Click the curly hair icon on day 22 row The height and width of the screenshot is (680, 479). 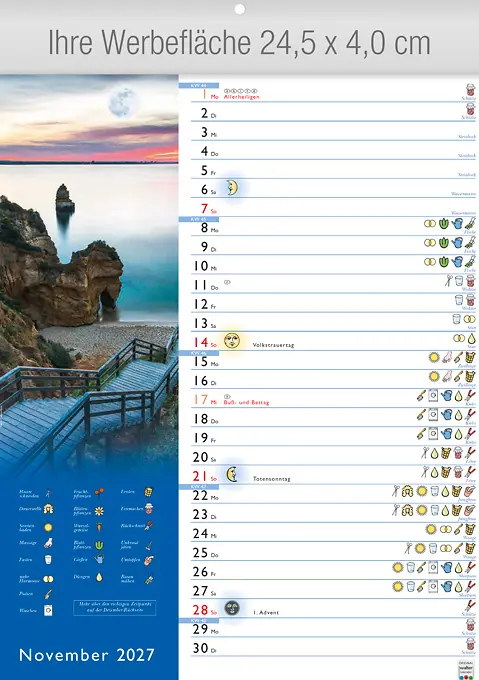(x=407, y=490)
